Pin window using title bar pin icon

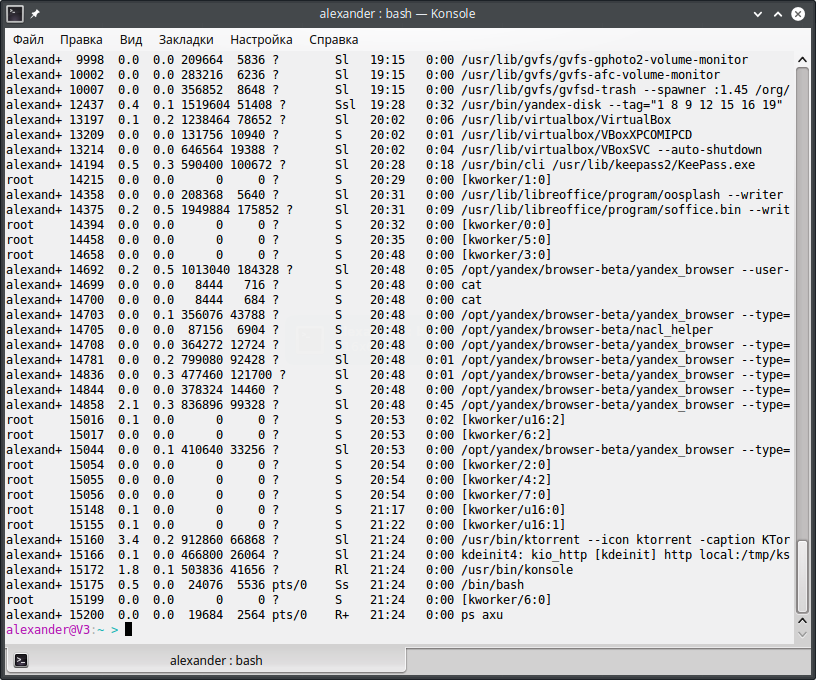click(36, 14)
